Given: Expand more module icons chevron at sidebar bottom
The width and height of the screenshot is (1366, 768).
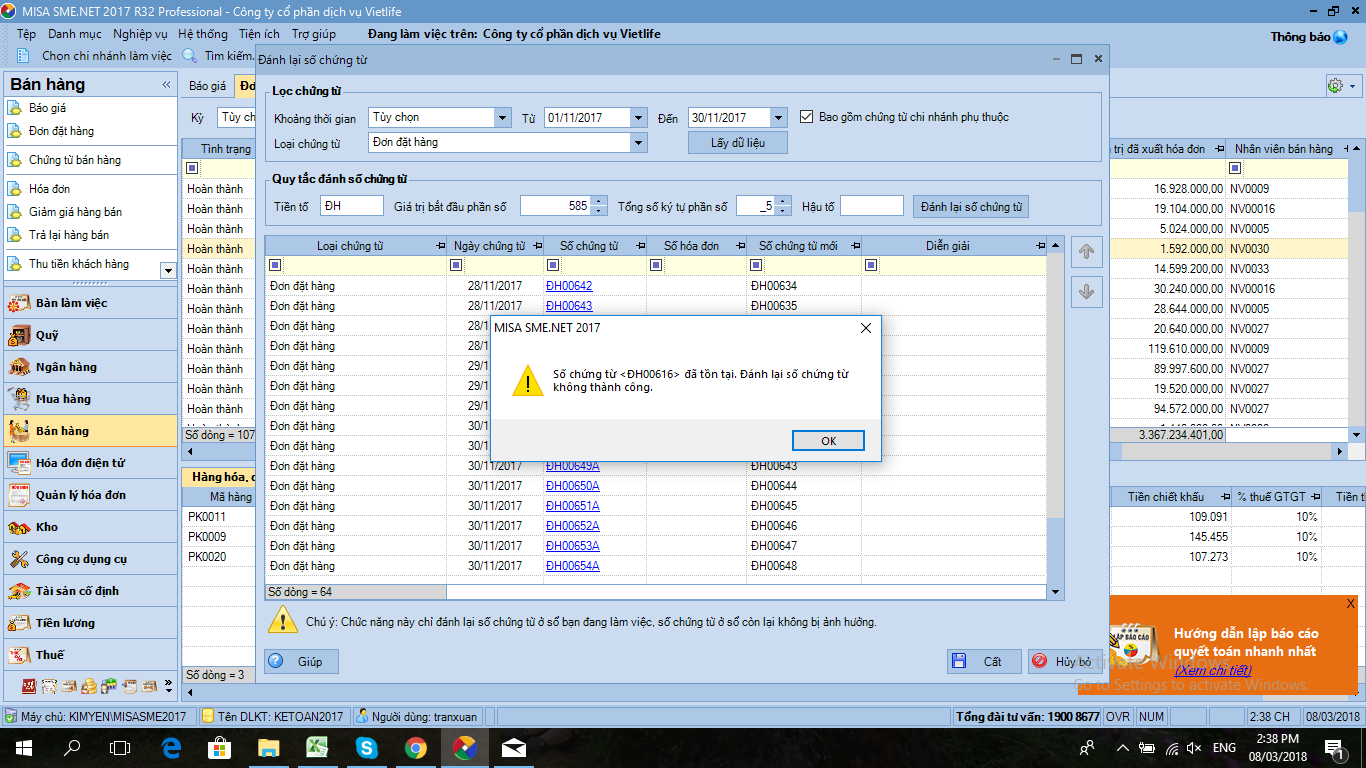Looking at the screenshot, I should pos(168,687).
